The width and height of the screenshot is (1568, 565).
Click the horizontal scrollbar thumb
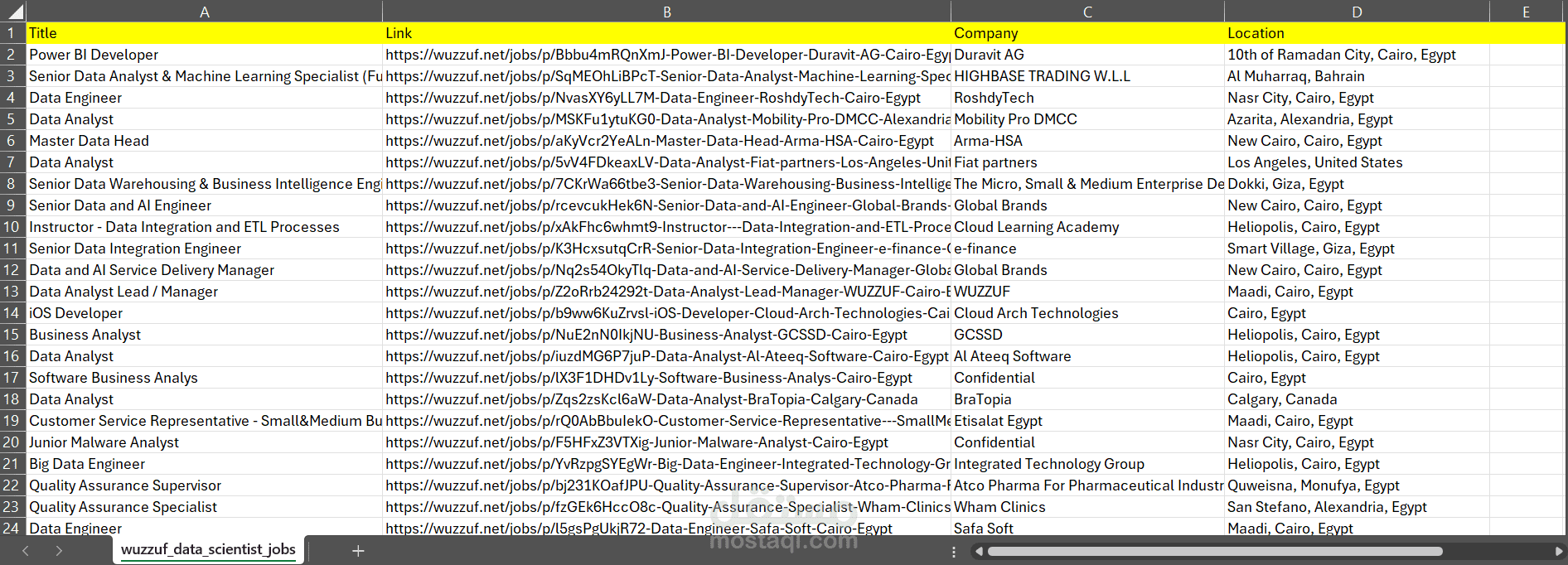tap(1215, 551)
